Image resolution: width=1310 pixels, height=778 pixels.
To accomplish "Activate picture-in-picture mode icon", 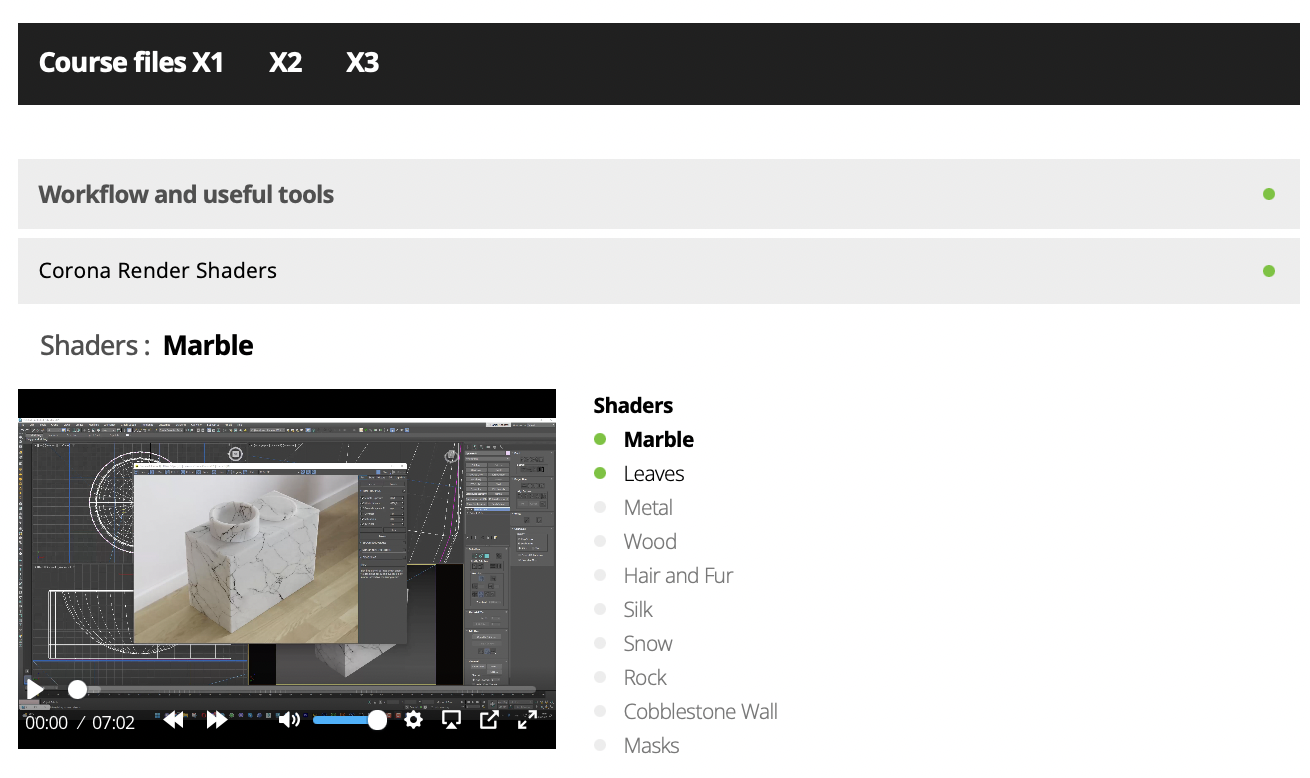I will (451, 719).
